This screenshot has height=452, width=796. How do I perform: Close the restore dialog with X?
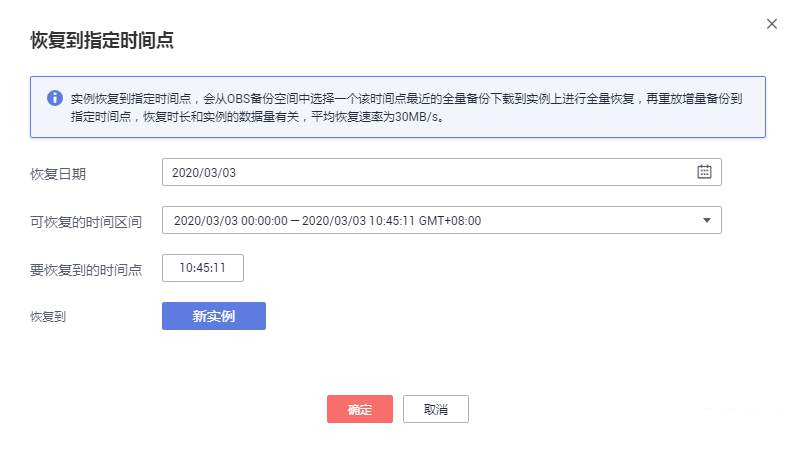(x=772, y=24)
